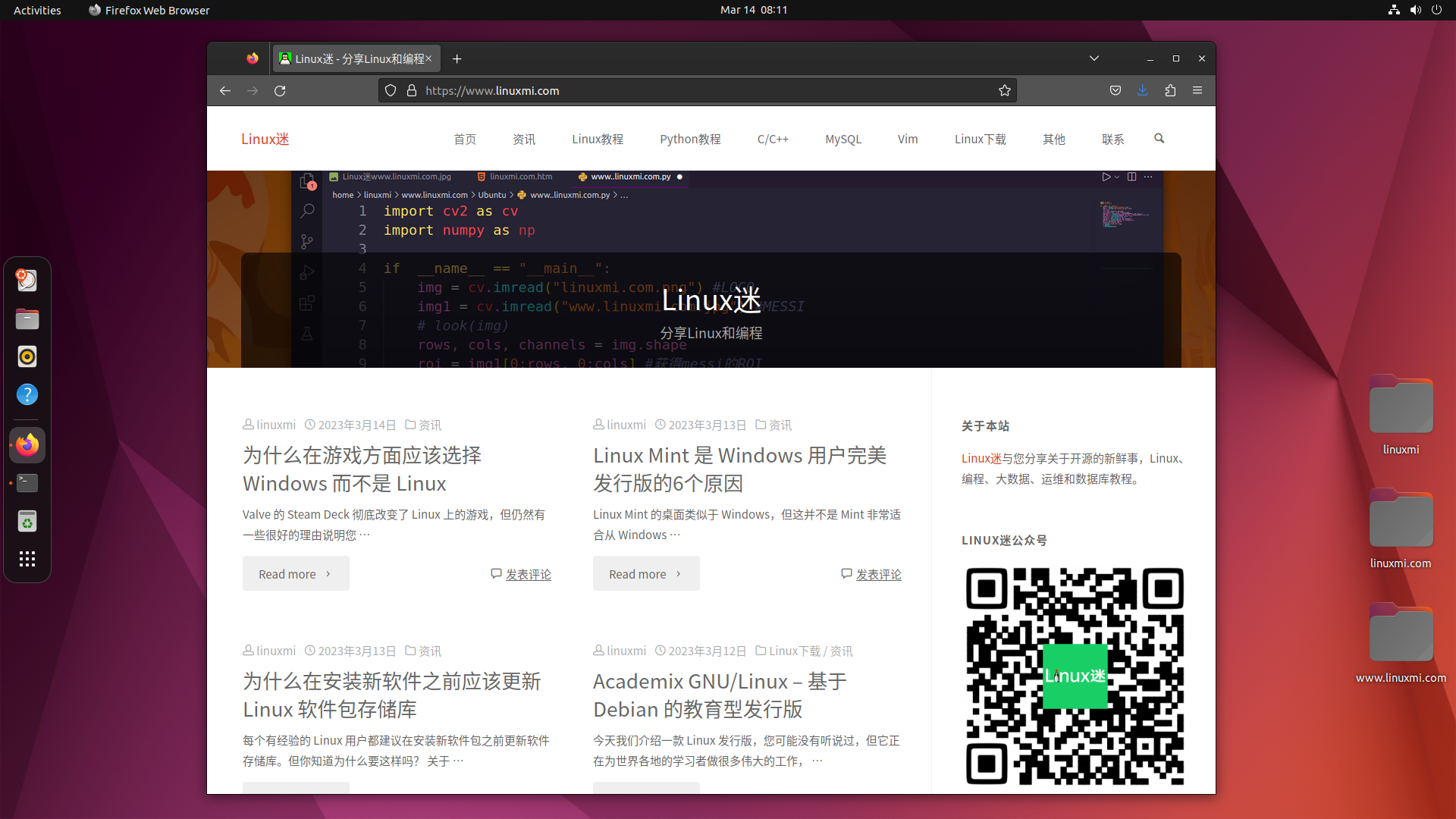The width and height of the screenshot is (1456, 819).
Task: Open Activities overview in the top bar
Action: coord(37,10)
